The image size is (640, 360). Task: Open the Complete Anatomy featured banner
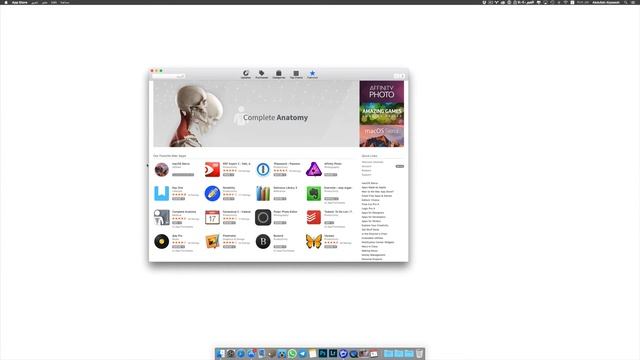[256, 113]
